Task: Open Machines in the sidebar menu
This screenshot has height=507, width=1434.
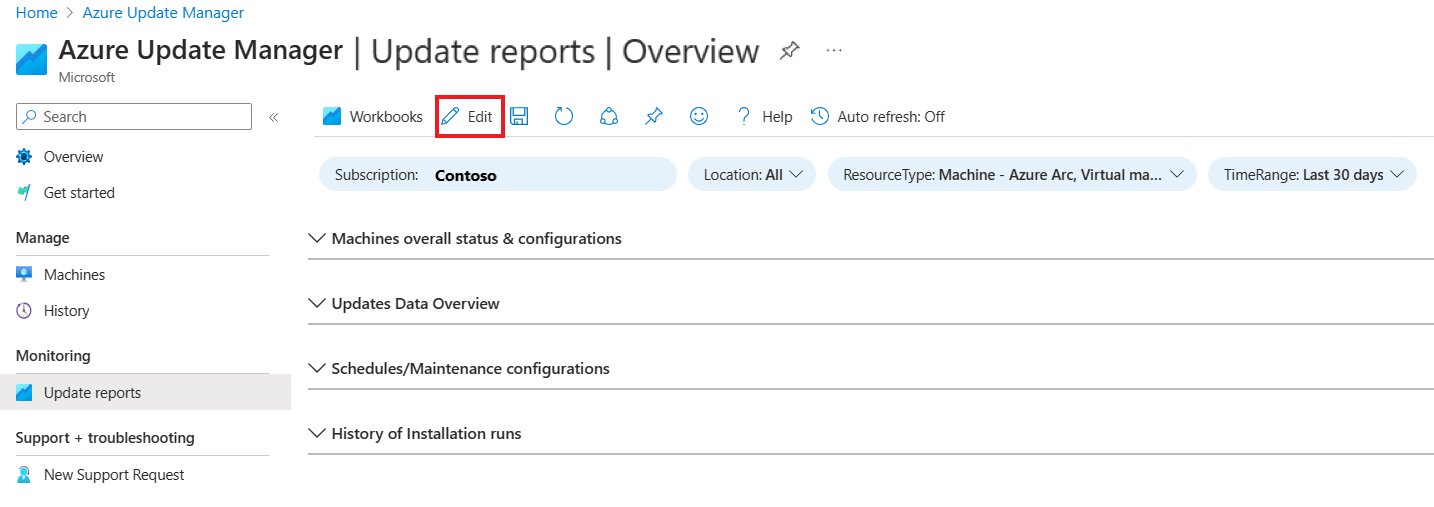Action: (74, 275)
